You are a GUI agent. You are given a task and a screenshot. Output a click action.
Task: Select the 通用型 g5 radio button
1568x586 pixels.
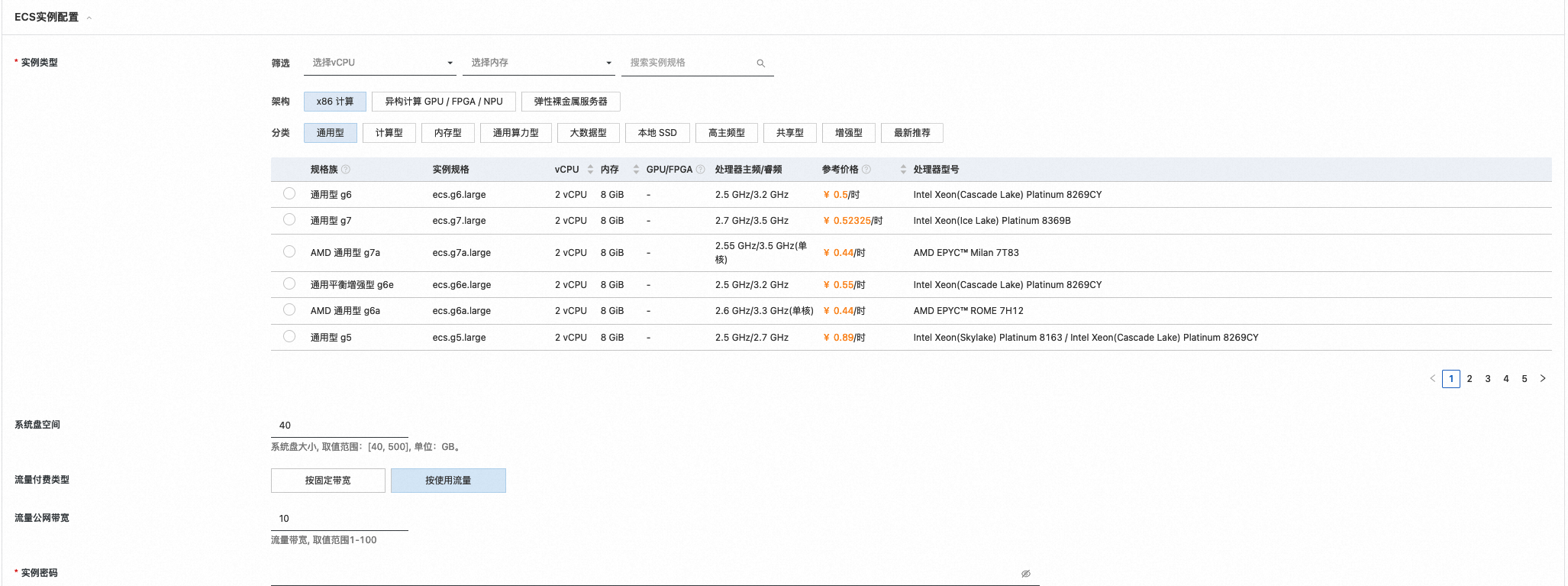pos(289,337)
